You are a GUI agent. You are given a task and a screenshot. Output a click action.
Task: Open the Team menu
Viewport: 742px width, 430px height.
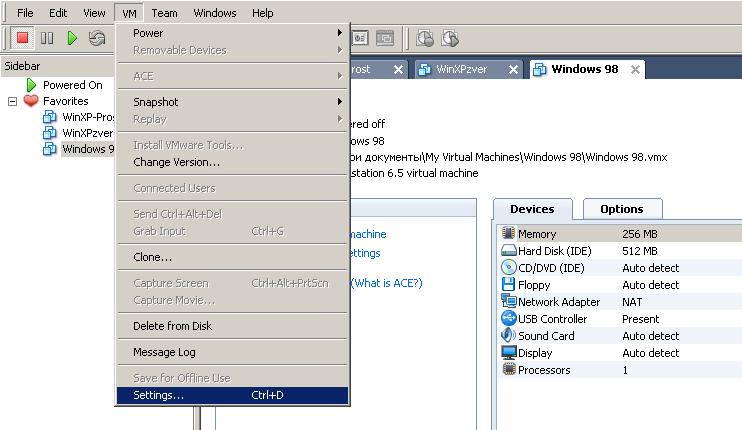tap(164, 13)
